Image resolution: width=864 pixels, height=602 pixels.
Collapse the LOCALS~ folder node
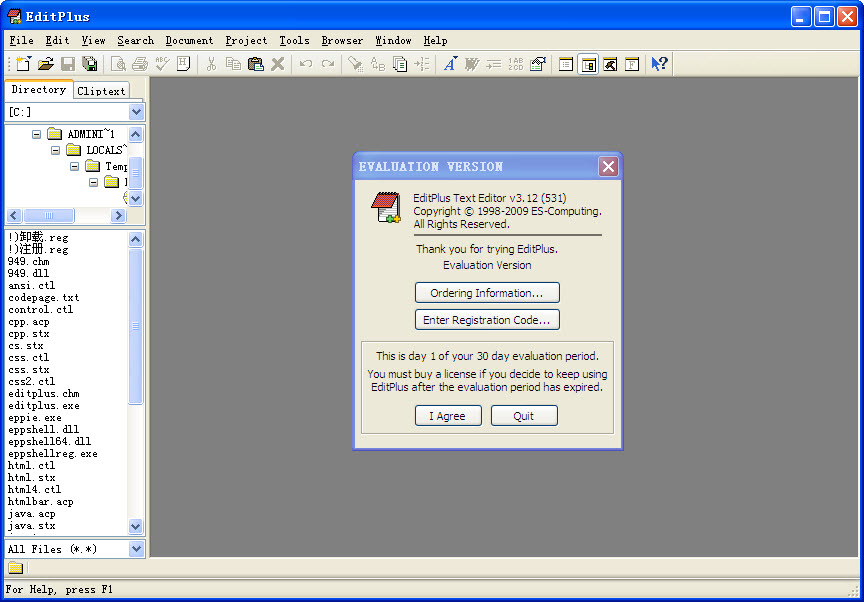point(56,150)
